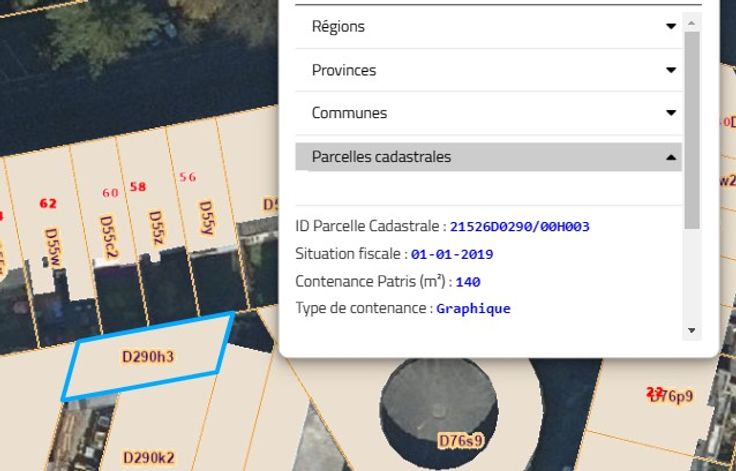The height and width of the screenshot is (471, 736).
Task: Click house number 62 label on map
Action: [x=47, y=203]
